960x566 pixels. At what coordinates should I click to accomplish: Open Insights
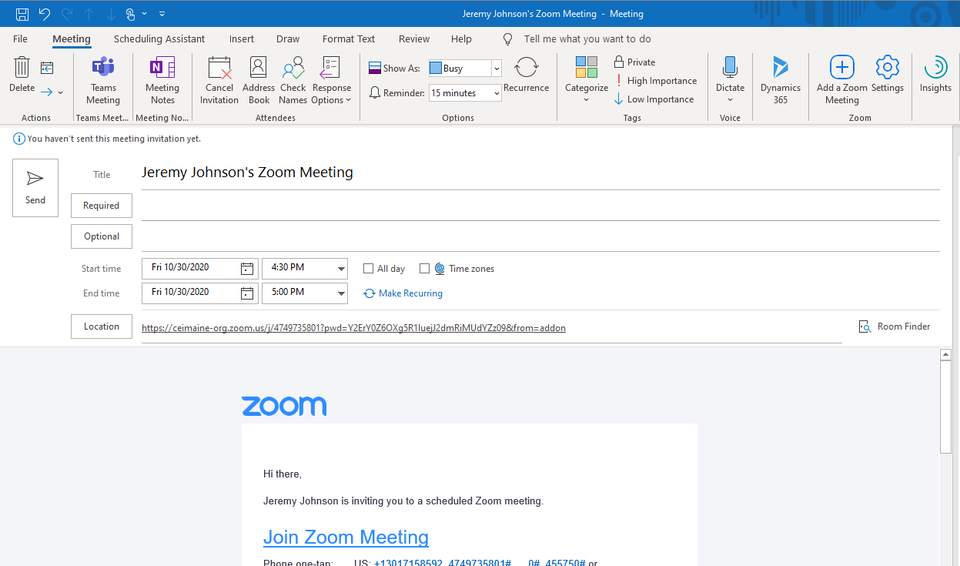click(x=936, y=74)
